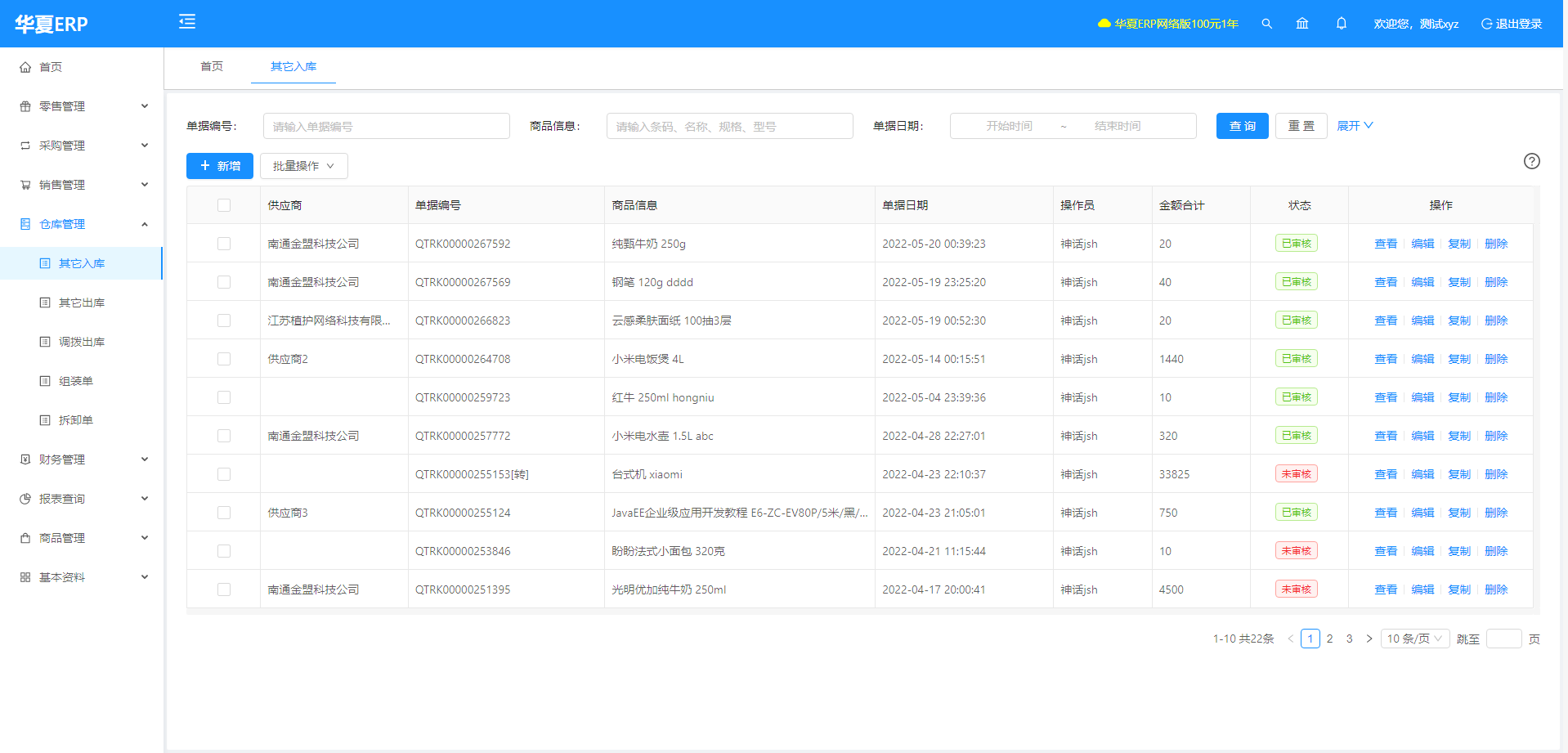Check the row for QTRK00000259723

[x=224, y=397]
